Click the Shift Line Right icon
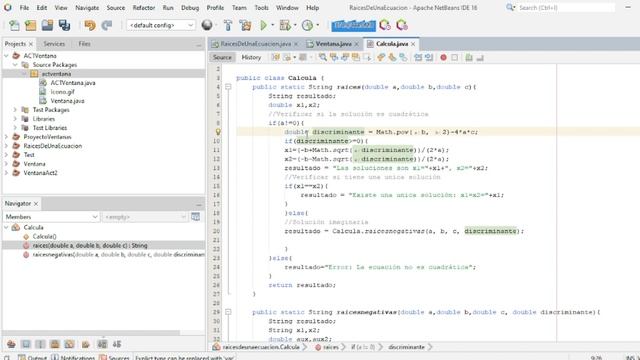This screenshot has width=640, height=360. pos(429,58)
